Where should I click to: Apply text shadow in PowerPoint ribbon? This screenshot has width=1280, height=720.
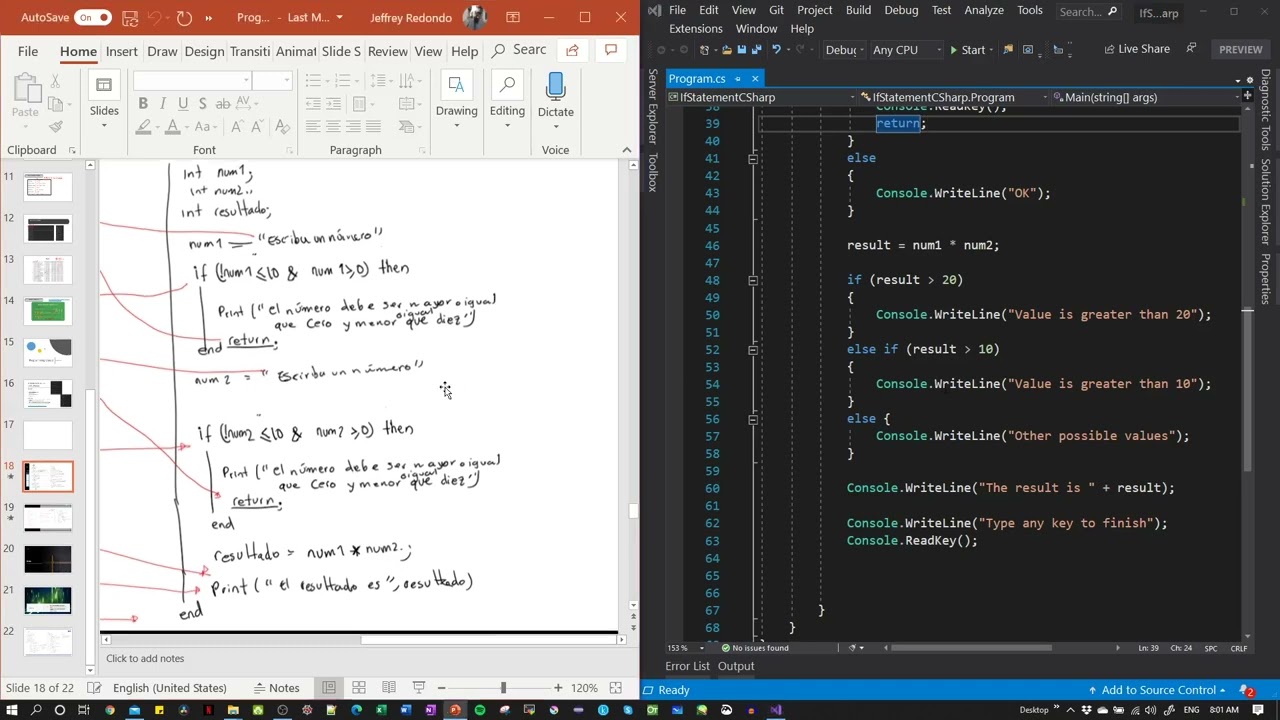pos(203,104)
